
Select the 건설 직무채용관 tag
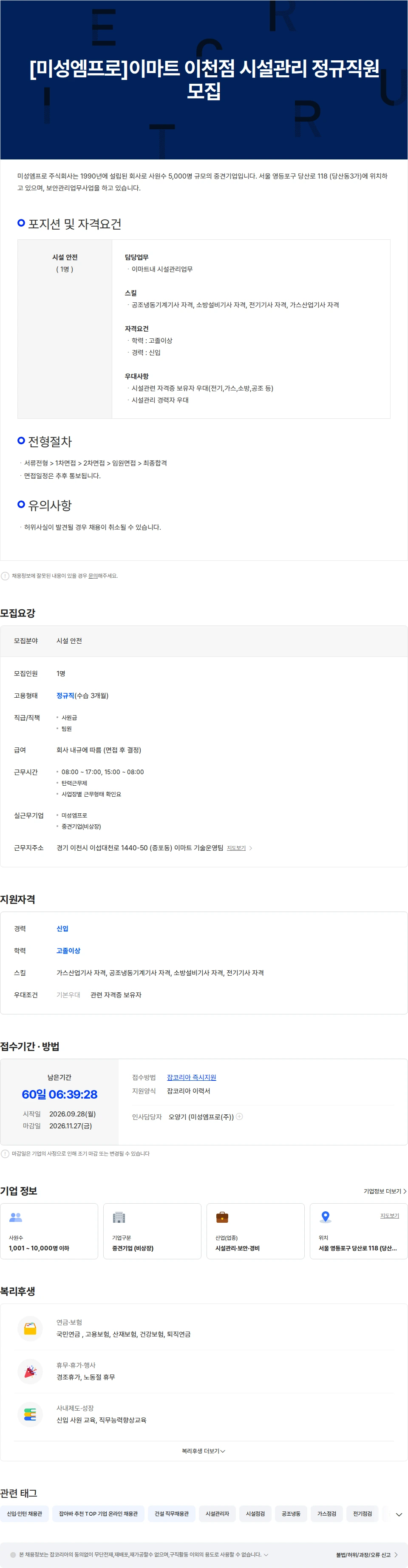171,1514
